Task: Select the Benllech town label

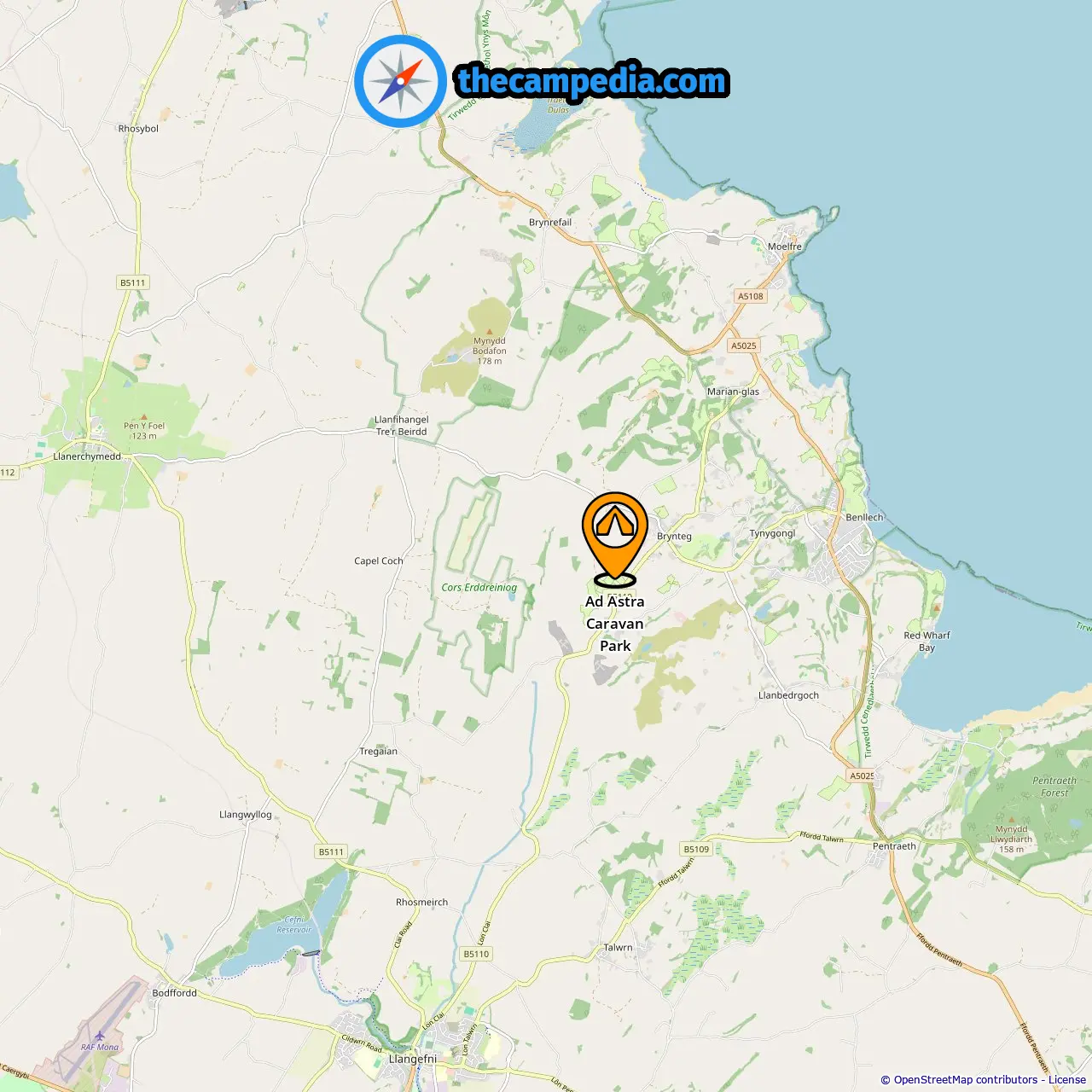Action: [864, 517]
